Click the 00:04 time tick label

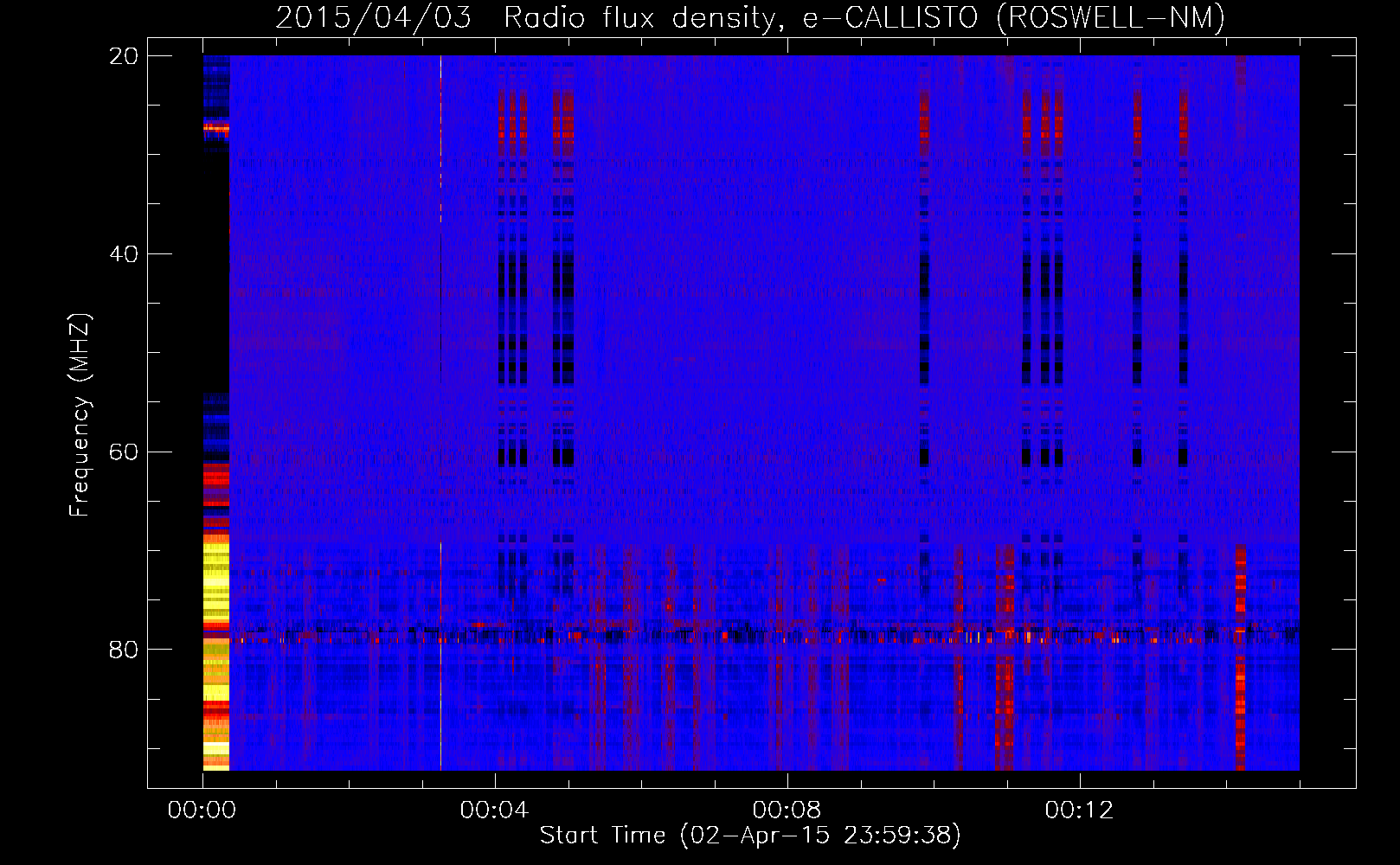[x=494, y=810]
